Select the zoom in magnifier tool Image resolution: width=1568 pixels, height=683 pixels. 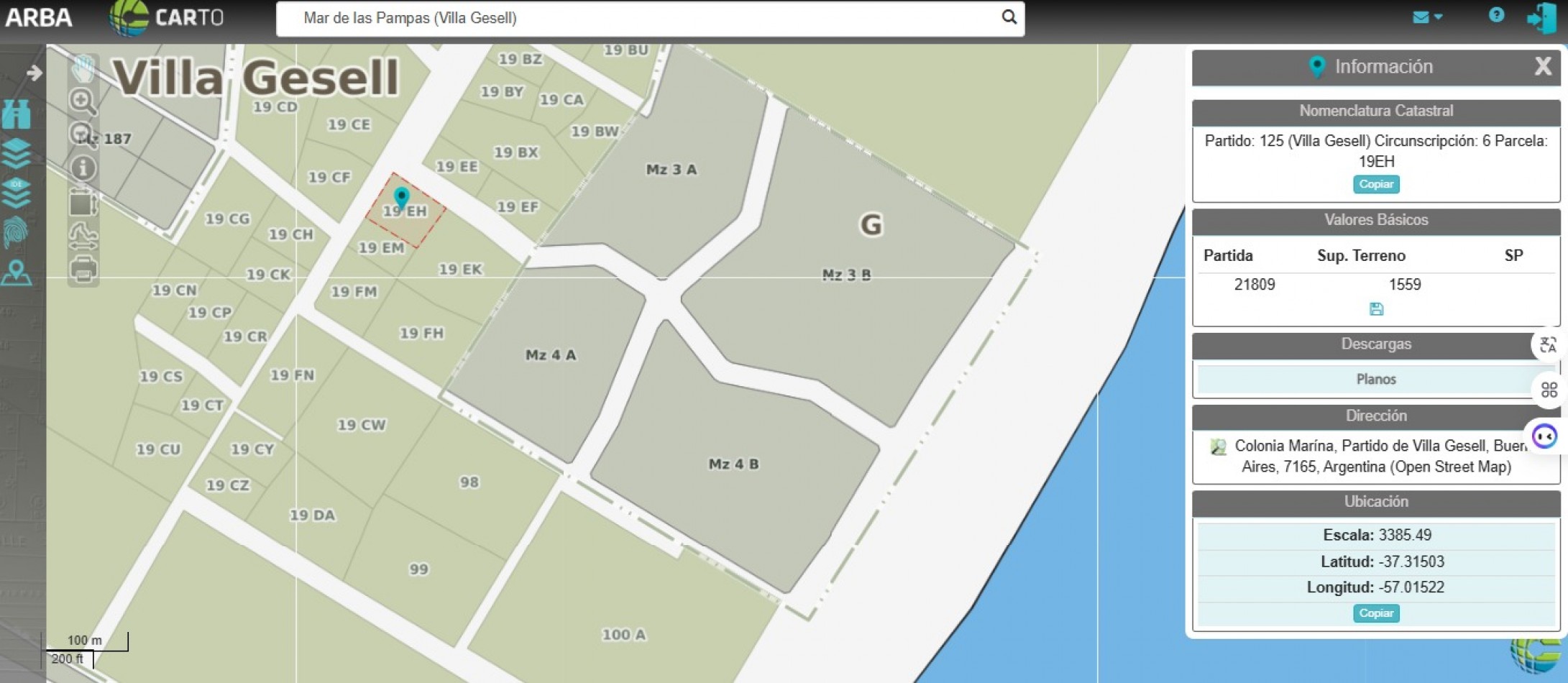click(x=83, y=101)
